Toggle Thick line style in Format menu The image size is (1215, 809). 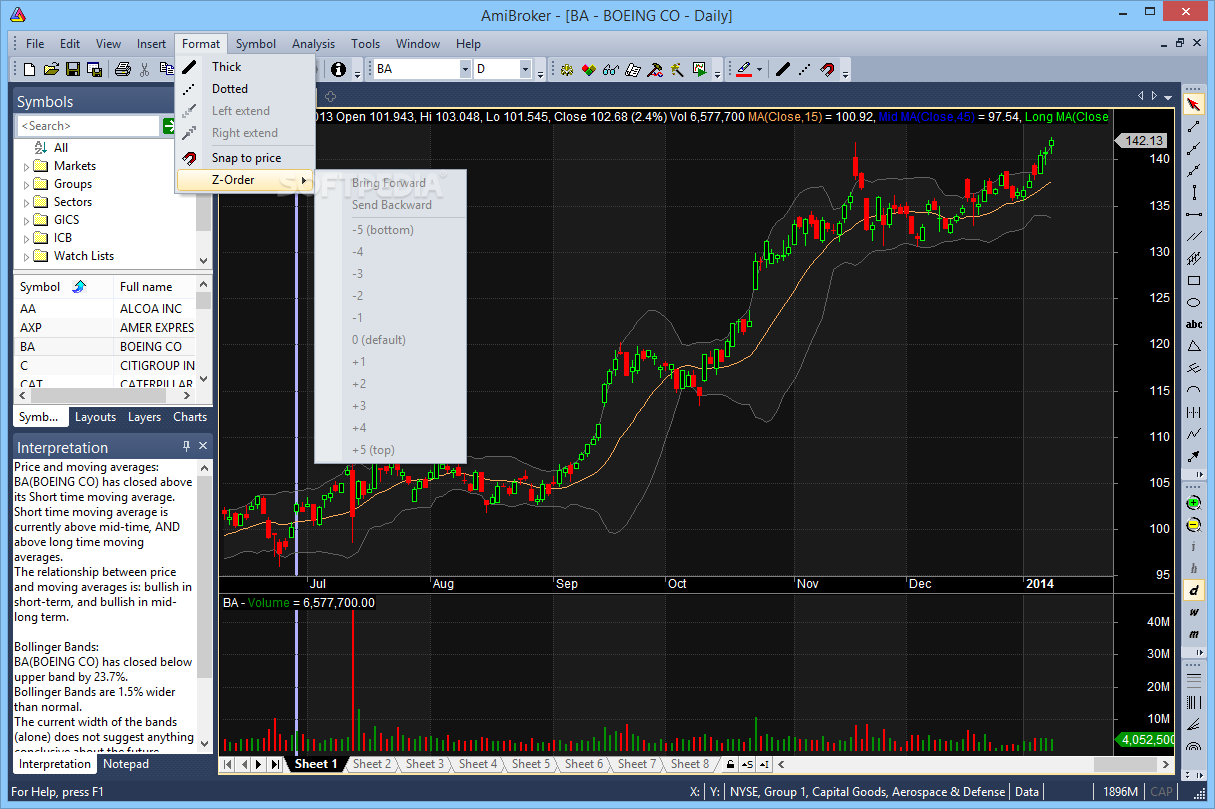click(245, 67)
